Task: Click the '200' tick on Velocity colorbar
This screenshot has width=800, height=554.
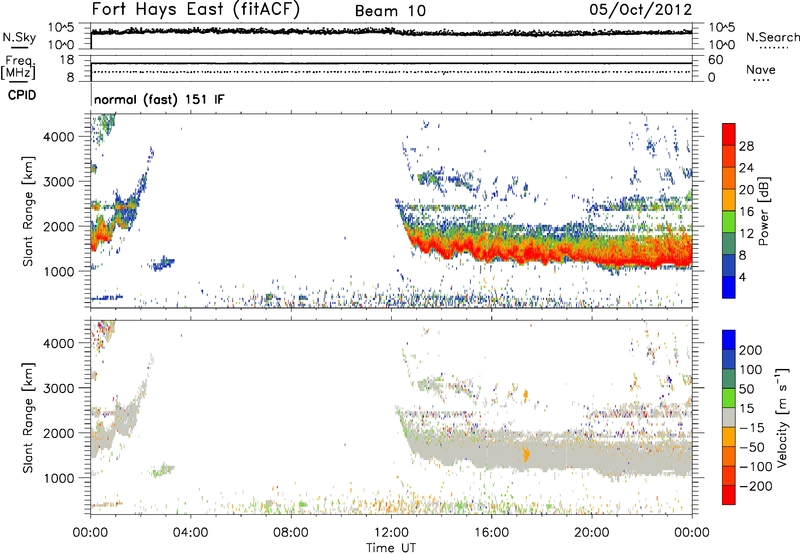Action: point(751,350)
